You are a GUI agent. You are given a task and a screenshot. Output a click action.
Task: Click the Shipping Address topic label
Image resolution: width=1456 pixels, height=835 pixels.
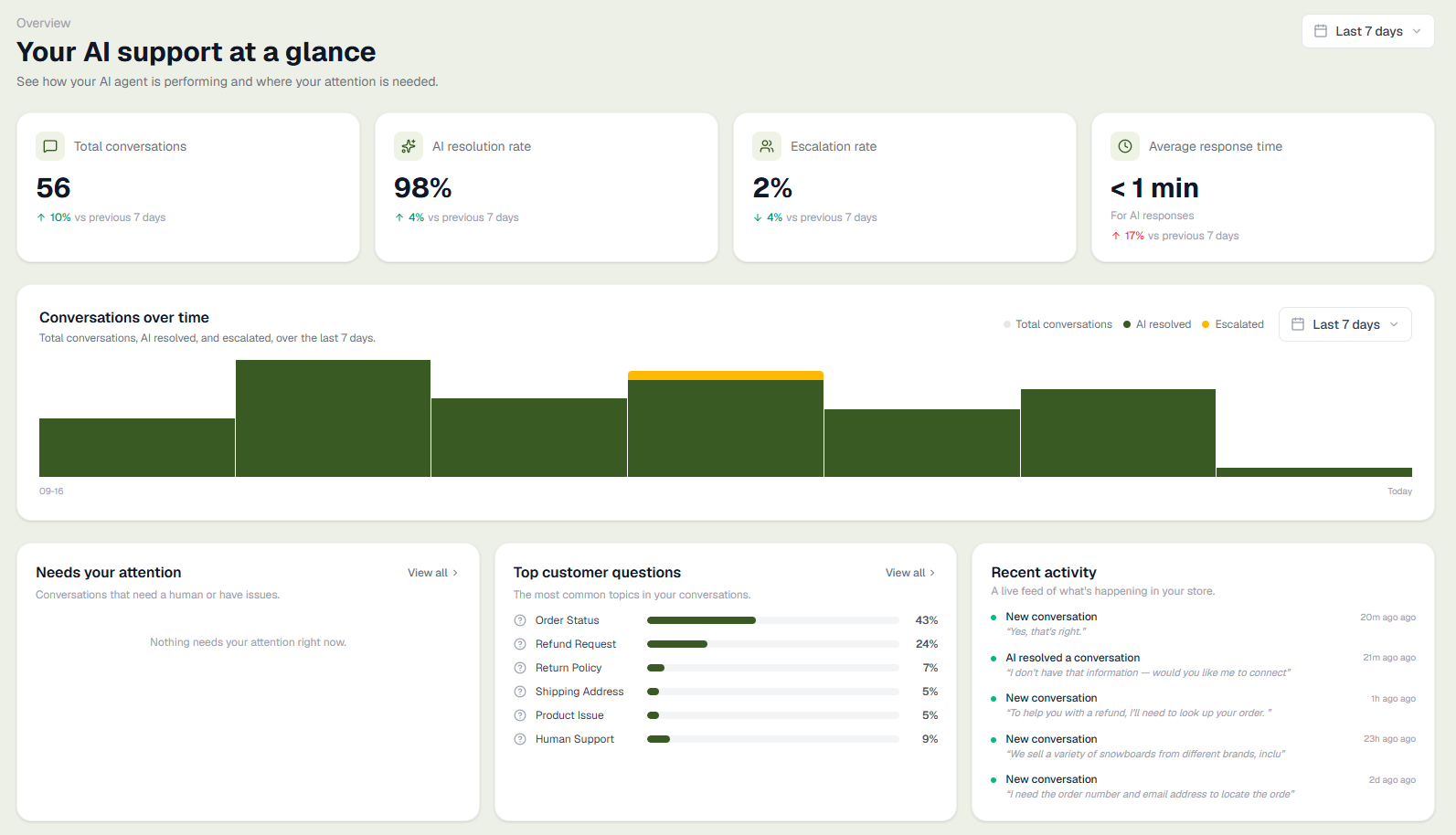pyautogui.click(x=579, y=692)
